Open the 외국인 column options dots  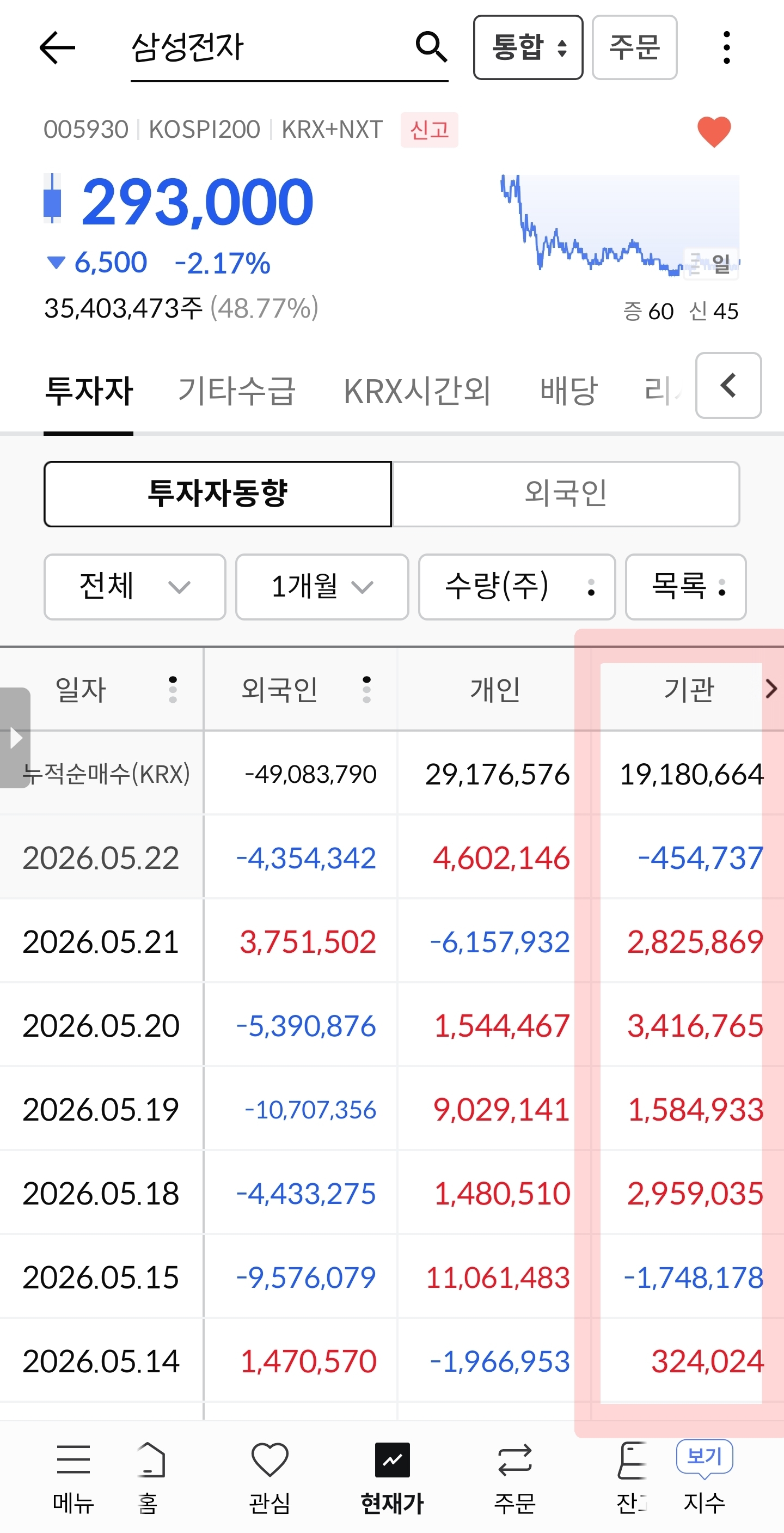coord(366,689)
